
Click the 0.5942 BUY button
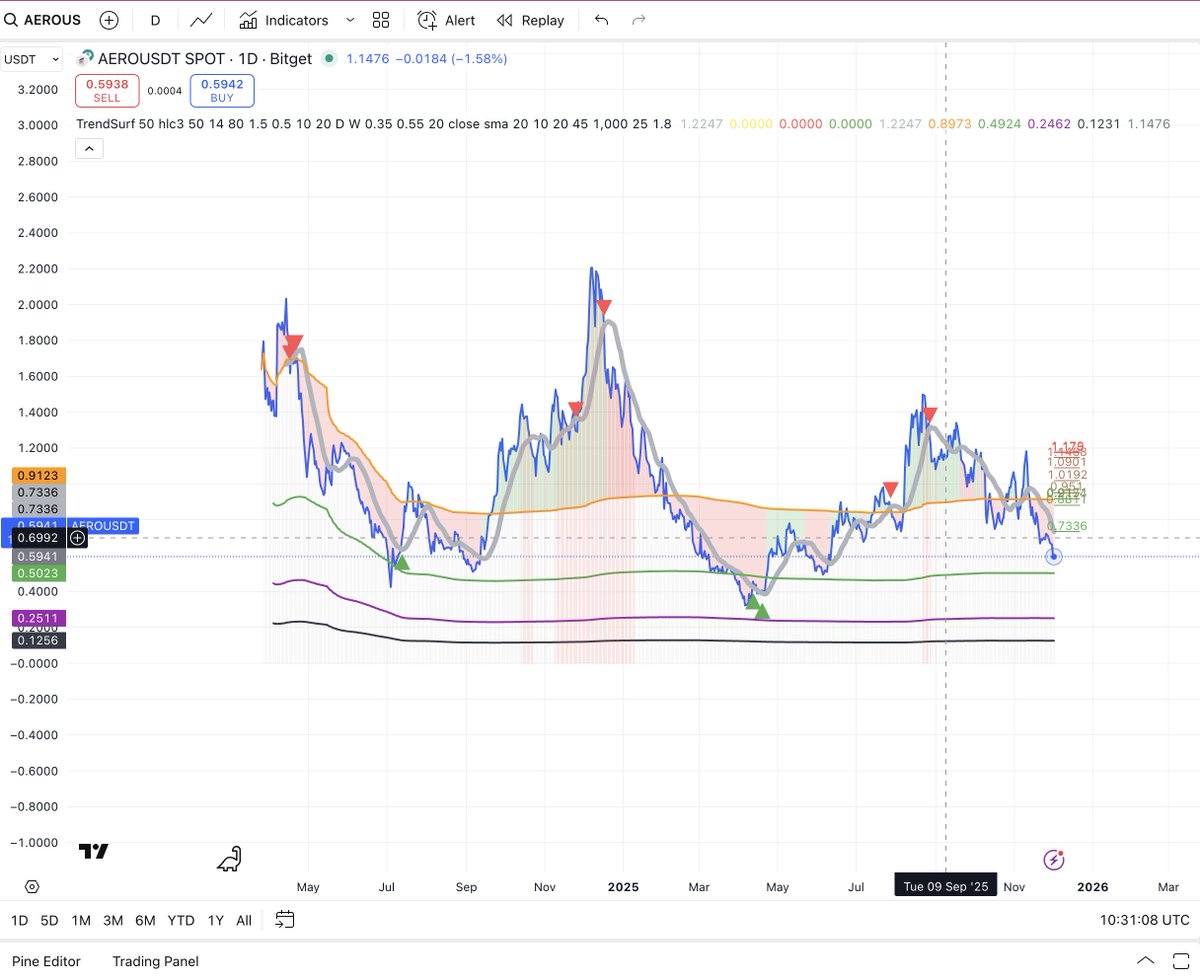pyautogui.click(x=221, y=90)
